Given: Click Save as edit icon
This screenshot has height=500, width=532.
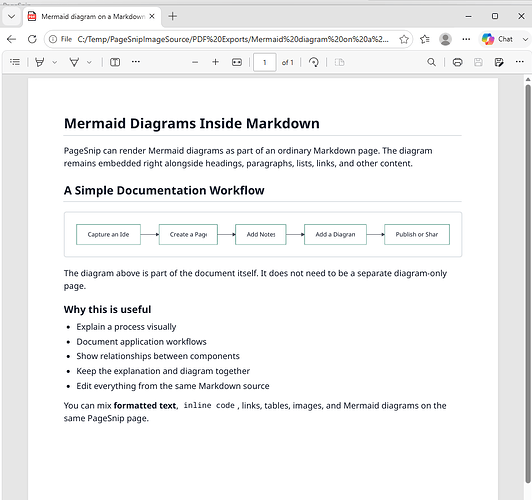Looking at the screenshot, I should pyautogui.click(x=499, y=62).
